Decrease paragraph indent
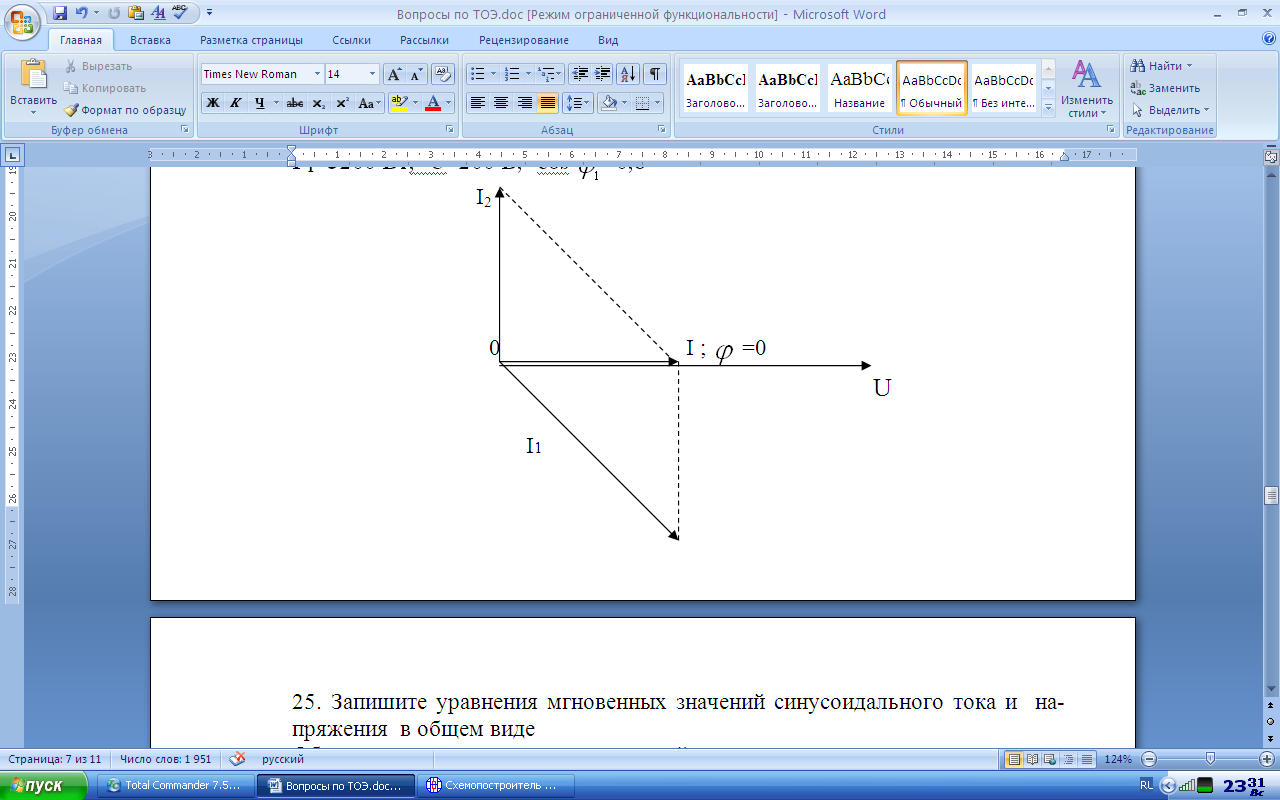 580,74
